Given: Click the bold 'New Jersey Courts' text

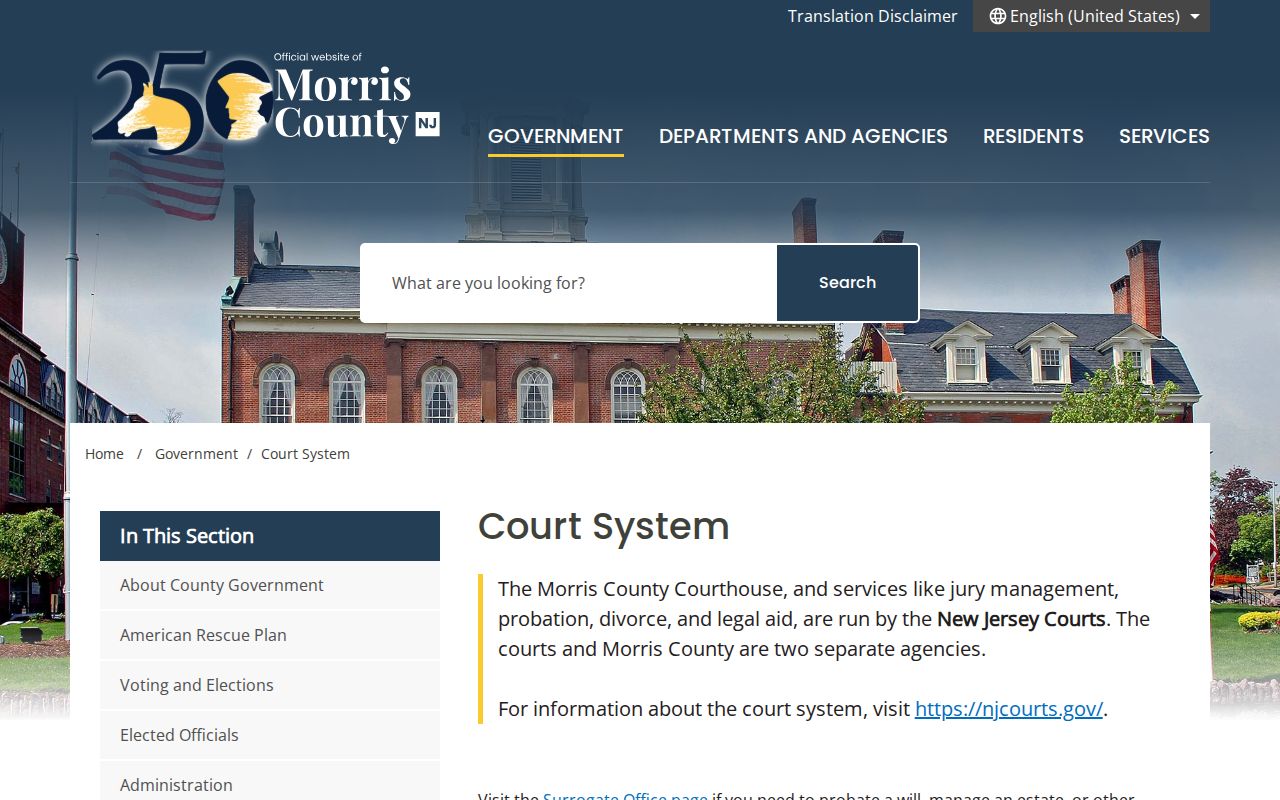Looking at the screenshot, I should [1021, 619].
